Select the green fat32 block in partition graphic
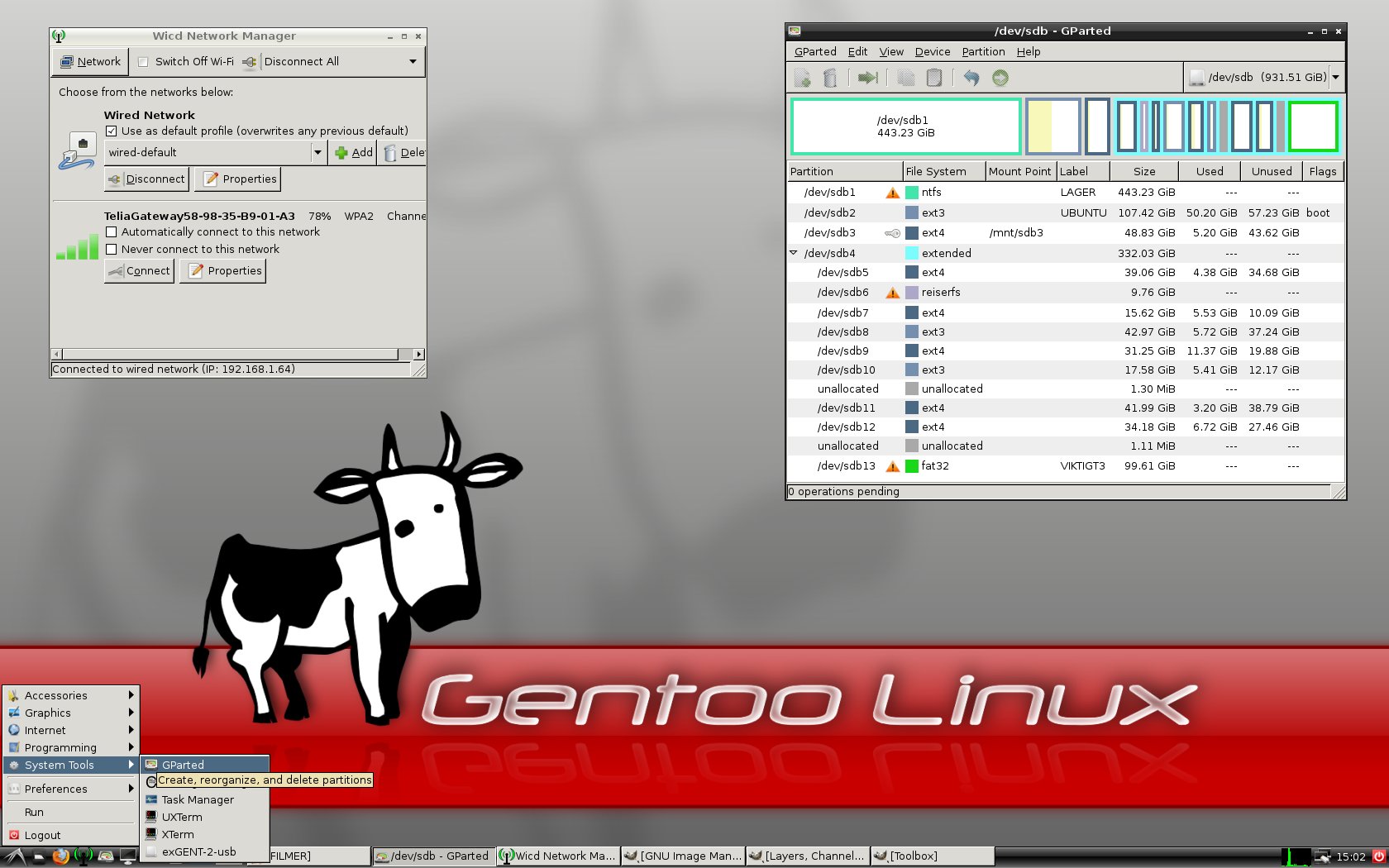This screenshot has height=868, width=1389. [x=1313, y=126]
